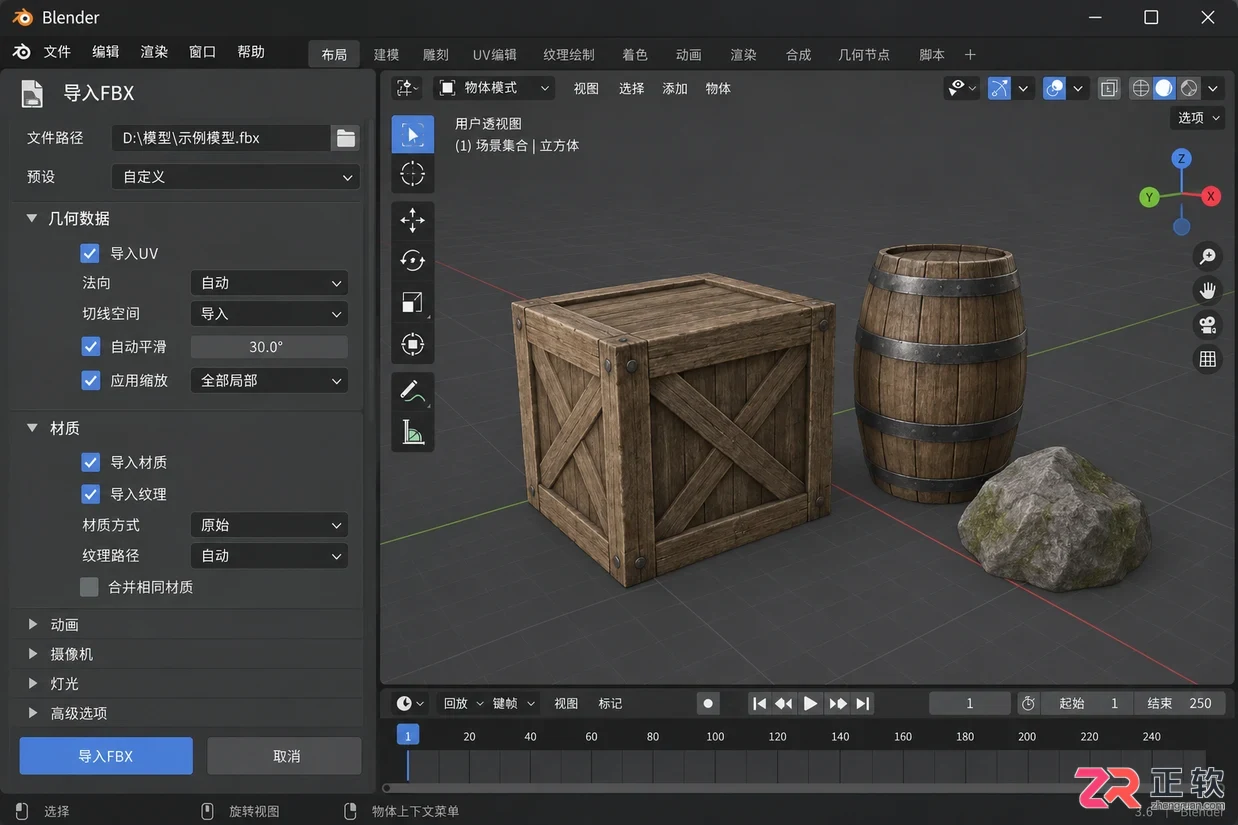
Task: Open the 编辑 menu
Action: tap(106, 52)
